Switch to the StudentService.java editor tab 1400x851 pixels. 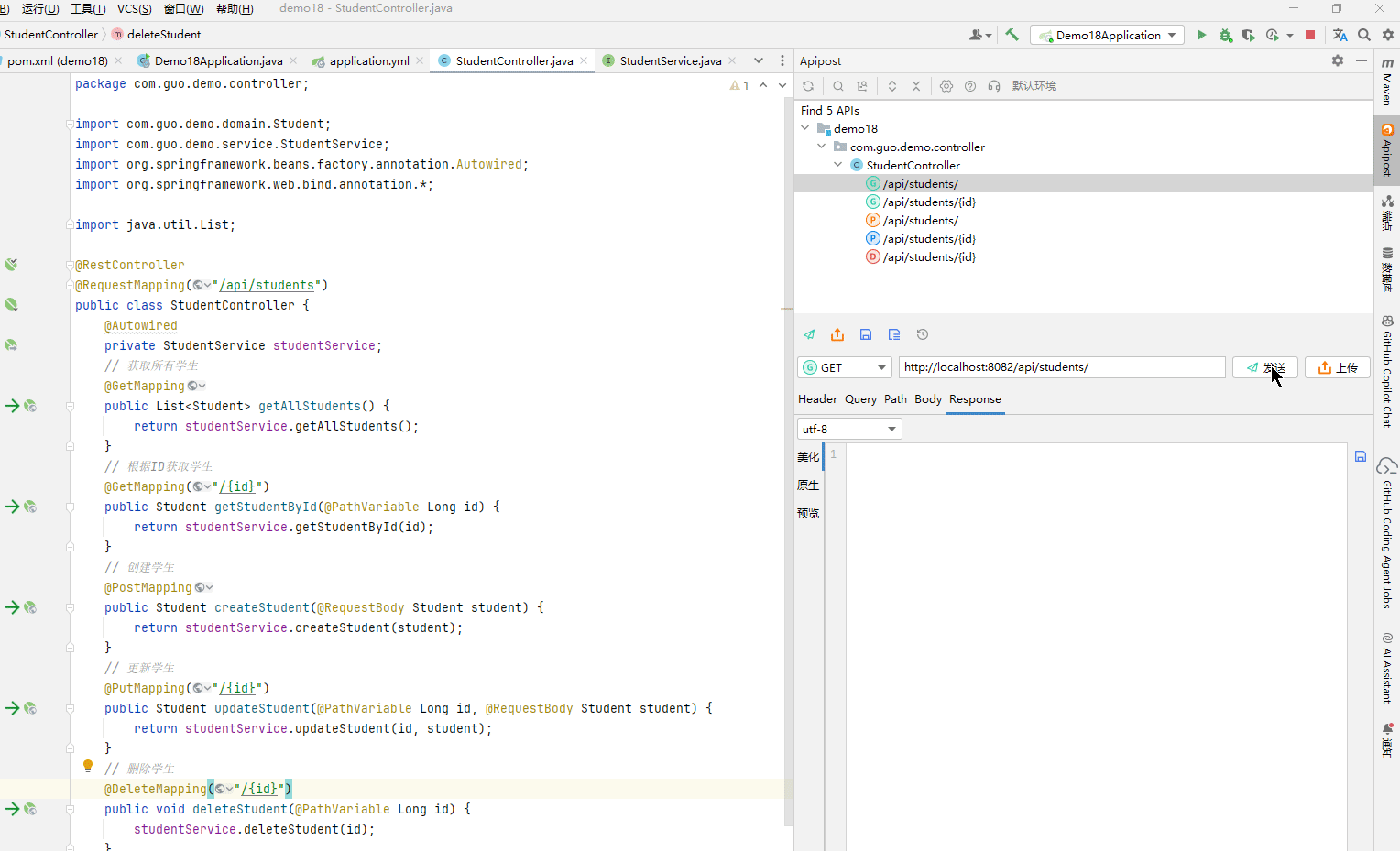(670, 60)
